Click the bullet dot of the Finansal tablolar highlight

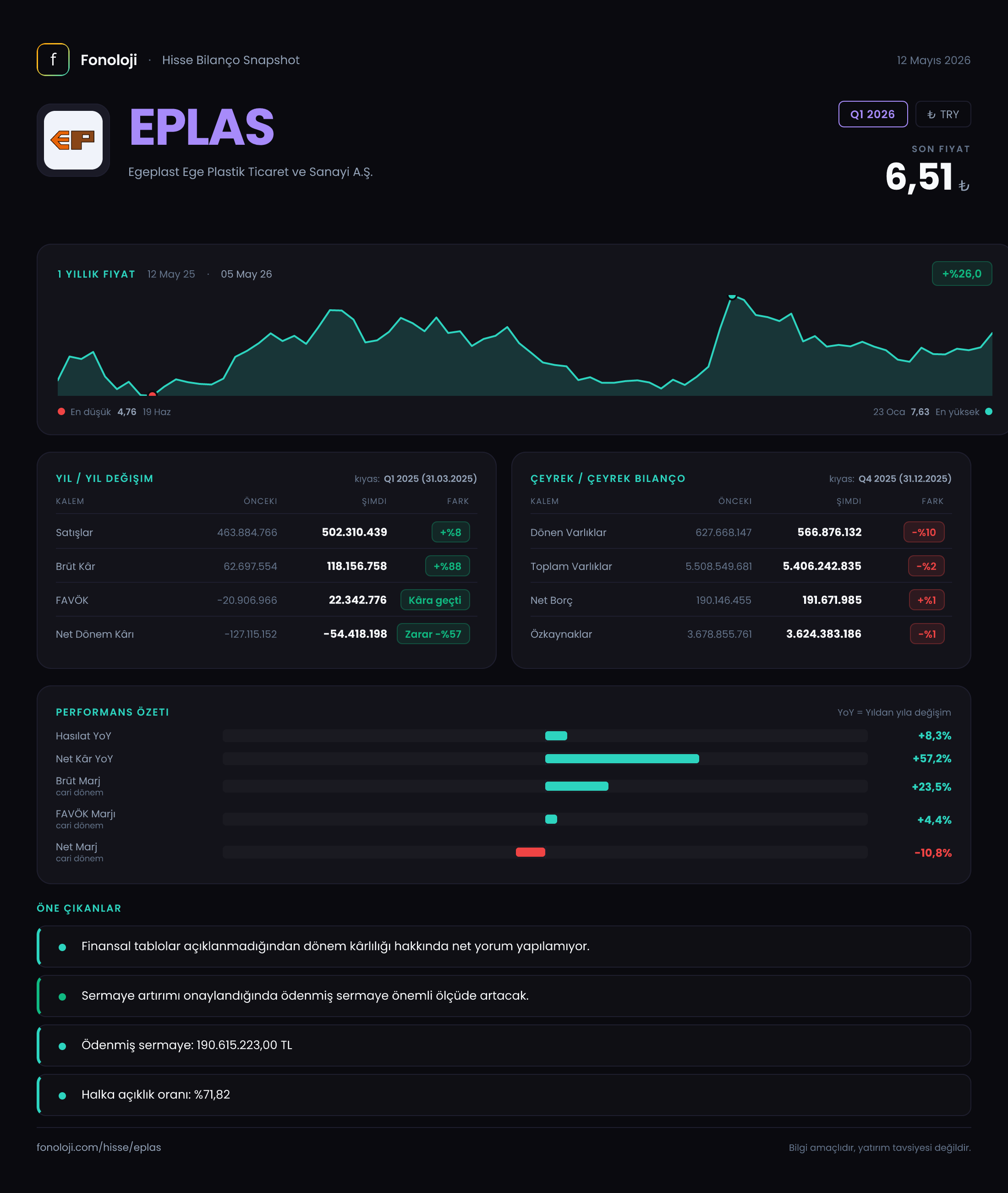(x=62, y=947)
